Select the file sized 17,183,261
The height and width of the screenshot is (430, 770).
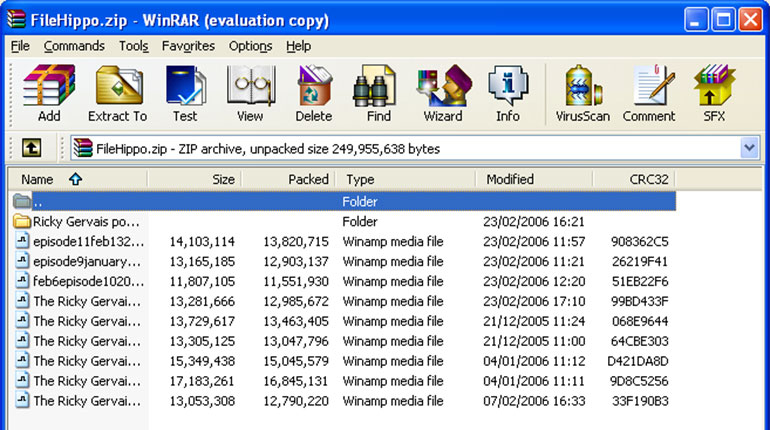pos(342,380)
